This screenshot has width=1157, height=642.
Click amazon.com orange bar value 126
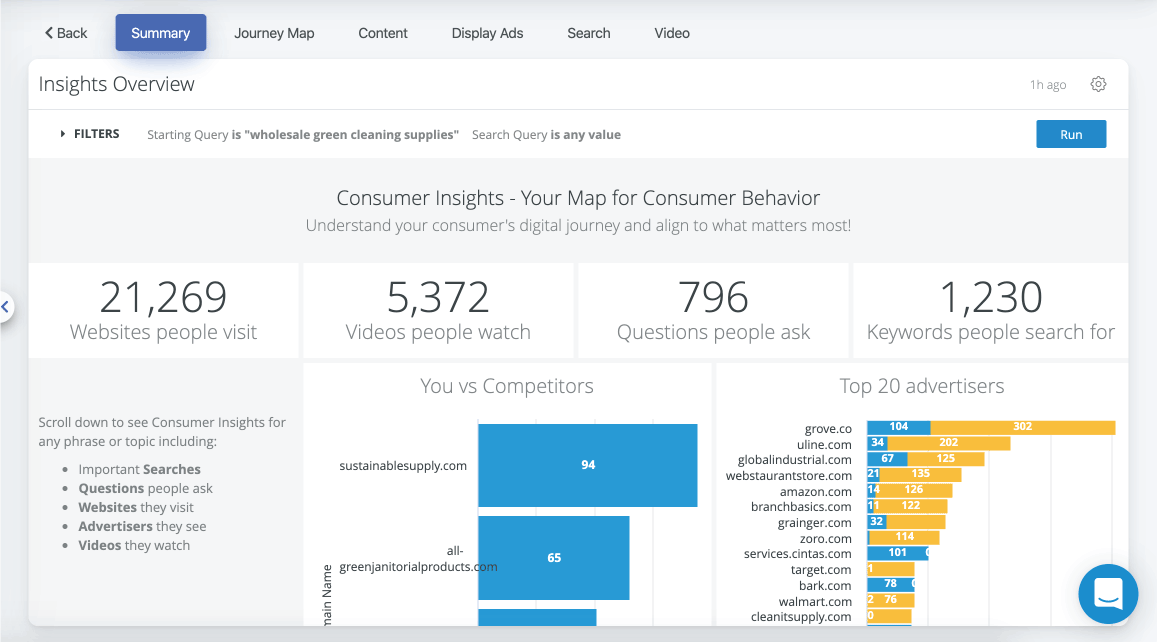[913, 490]
